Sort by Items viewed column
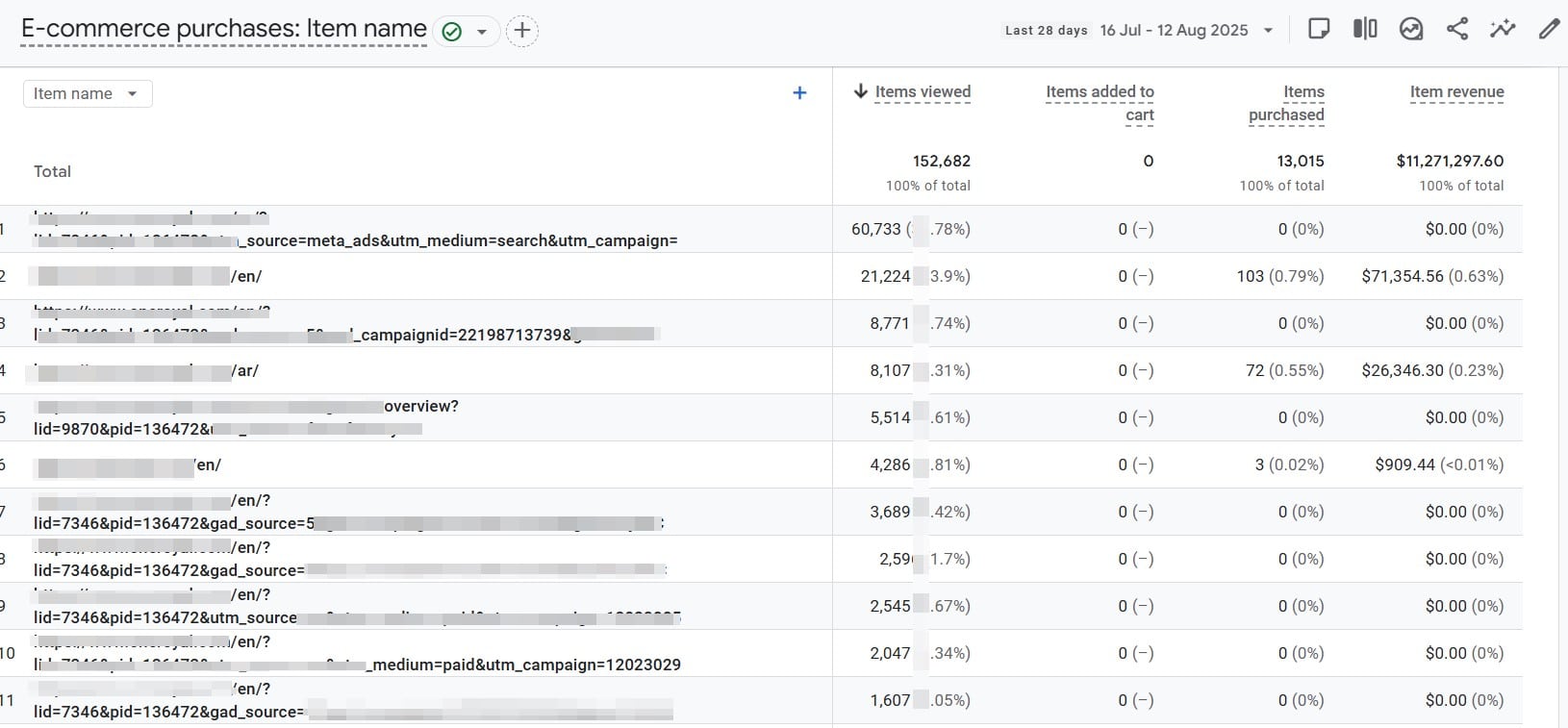Screen dimensions: 1568x728 coord(923,91)
